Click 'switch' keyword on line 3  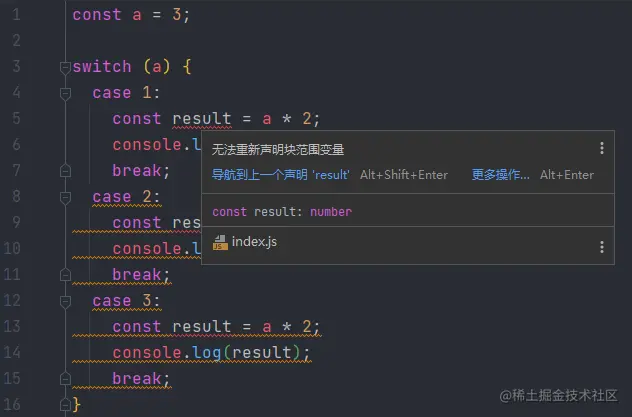pos(102,66)
